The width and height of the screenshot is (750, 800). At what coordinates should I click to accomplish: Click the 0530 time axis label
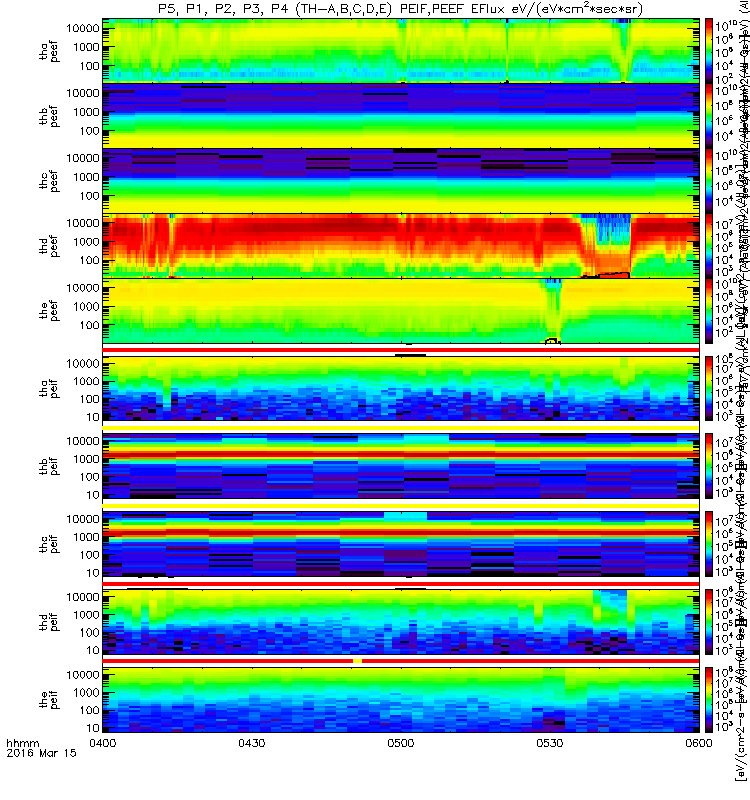tap(549, 743)
